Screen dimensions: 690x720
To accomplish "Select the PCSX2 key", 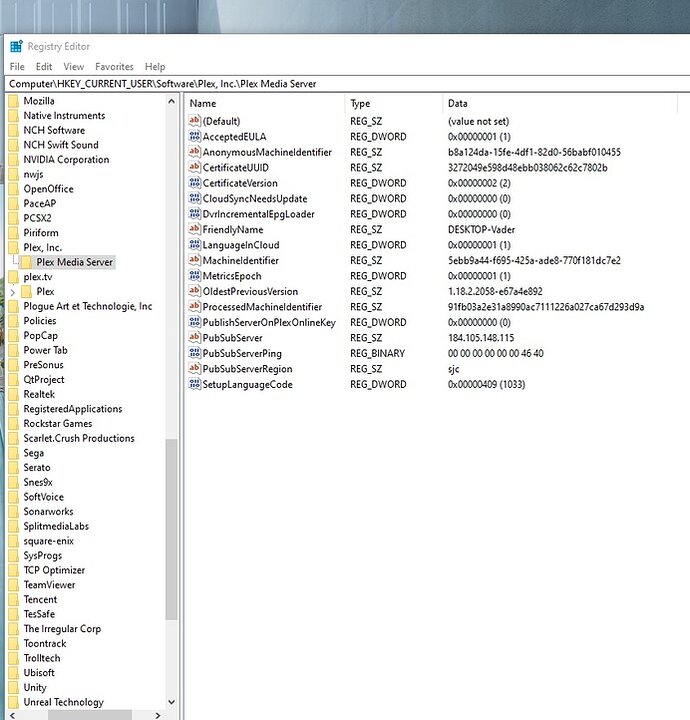I will coord(38,218).
